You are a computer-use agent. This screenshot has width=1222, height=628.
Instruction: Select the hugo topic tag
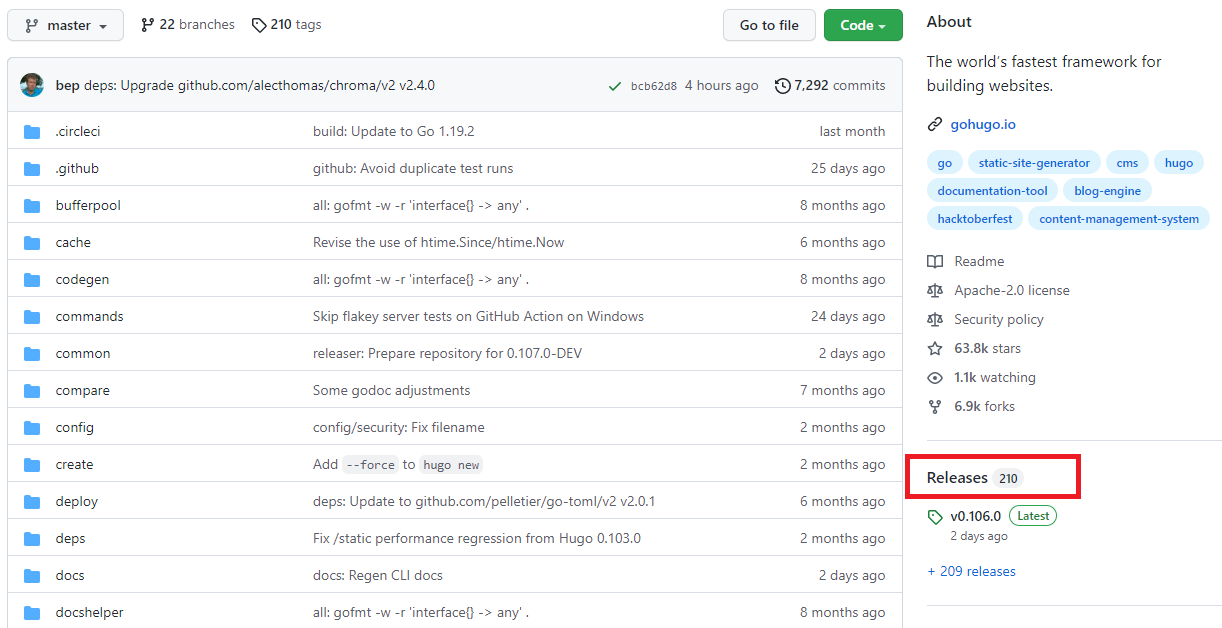click(1179, 163)
